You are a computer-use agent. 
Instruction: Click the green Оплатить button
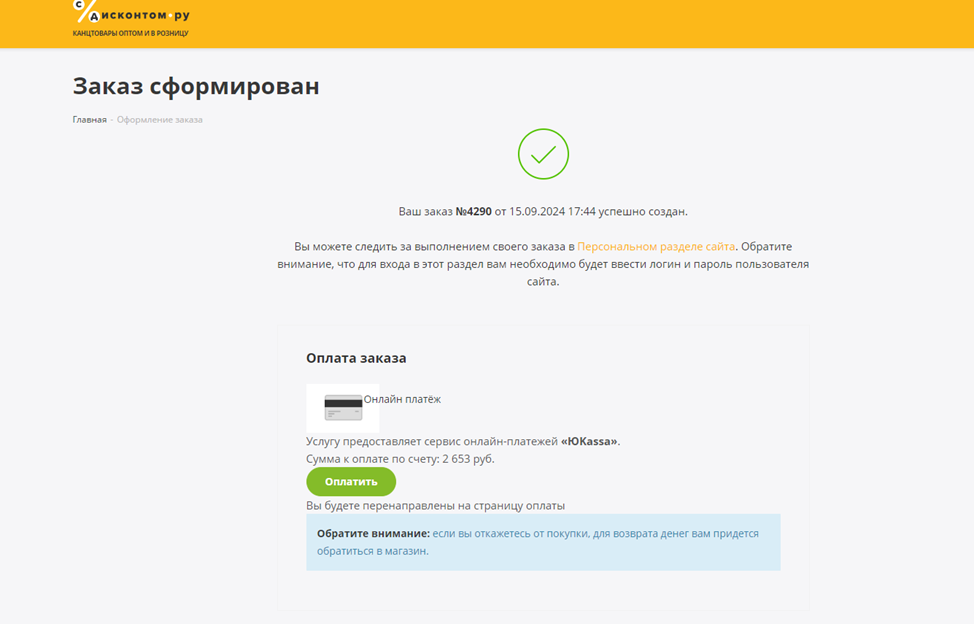click(x=351, y=482)
